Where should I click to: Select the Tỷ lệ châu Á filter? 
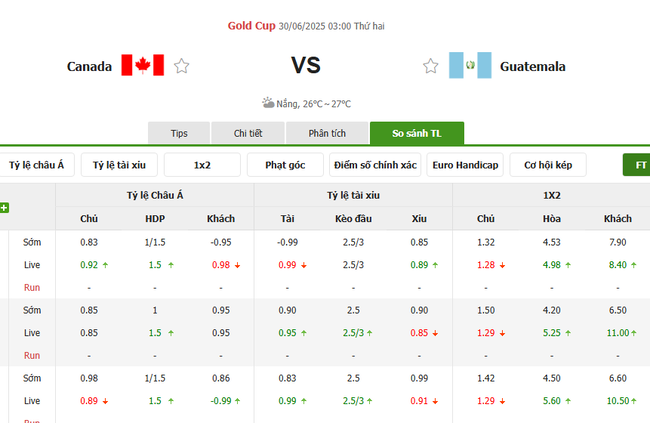click(x=36, y=165)
